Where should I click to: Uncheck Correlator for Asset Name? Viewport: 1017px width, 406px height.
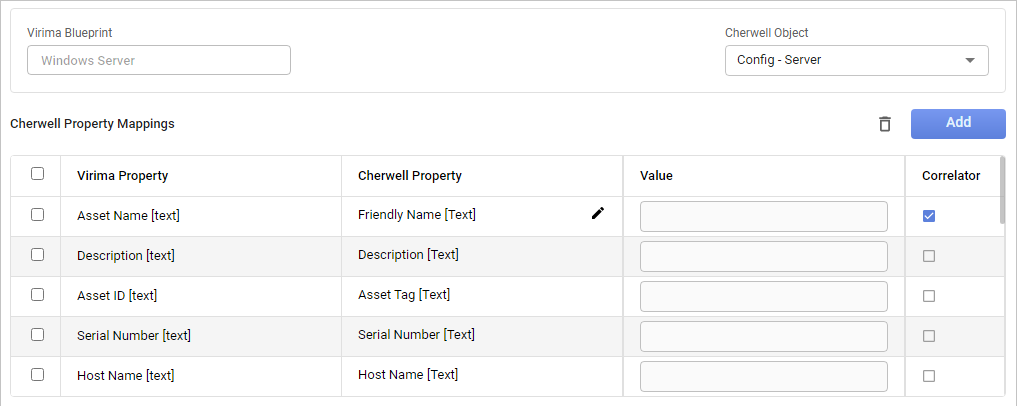[929, 216]
